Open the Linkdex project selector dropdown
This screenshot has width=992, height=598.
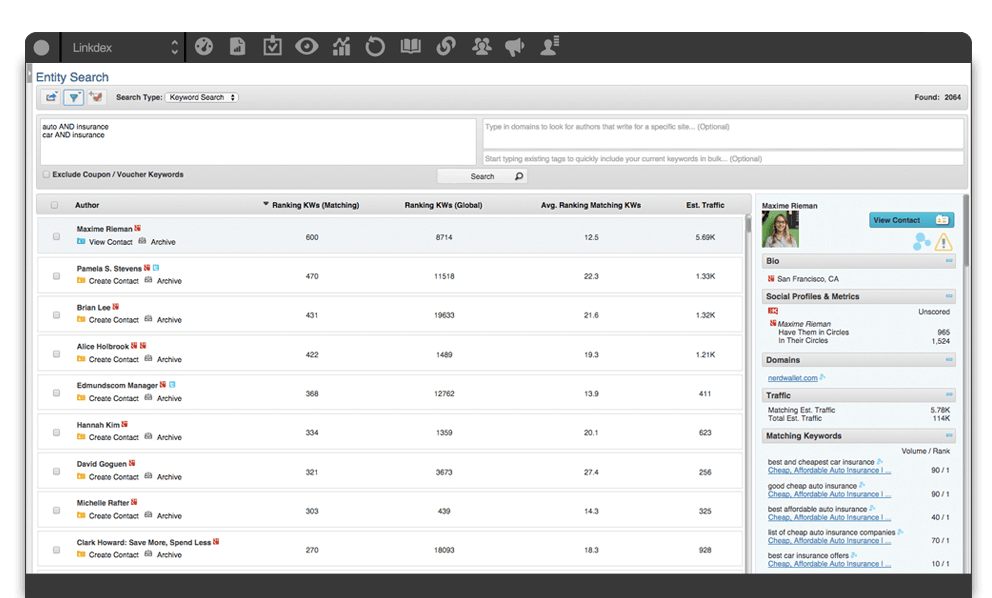pos(125,47)
